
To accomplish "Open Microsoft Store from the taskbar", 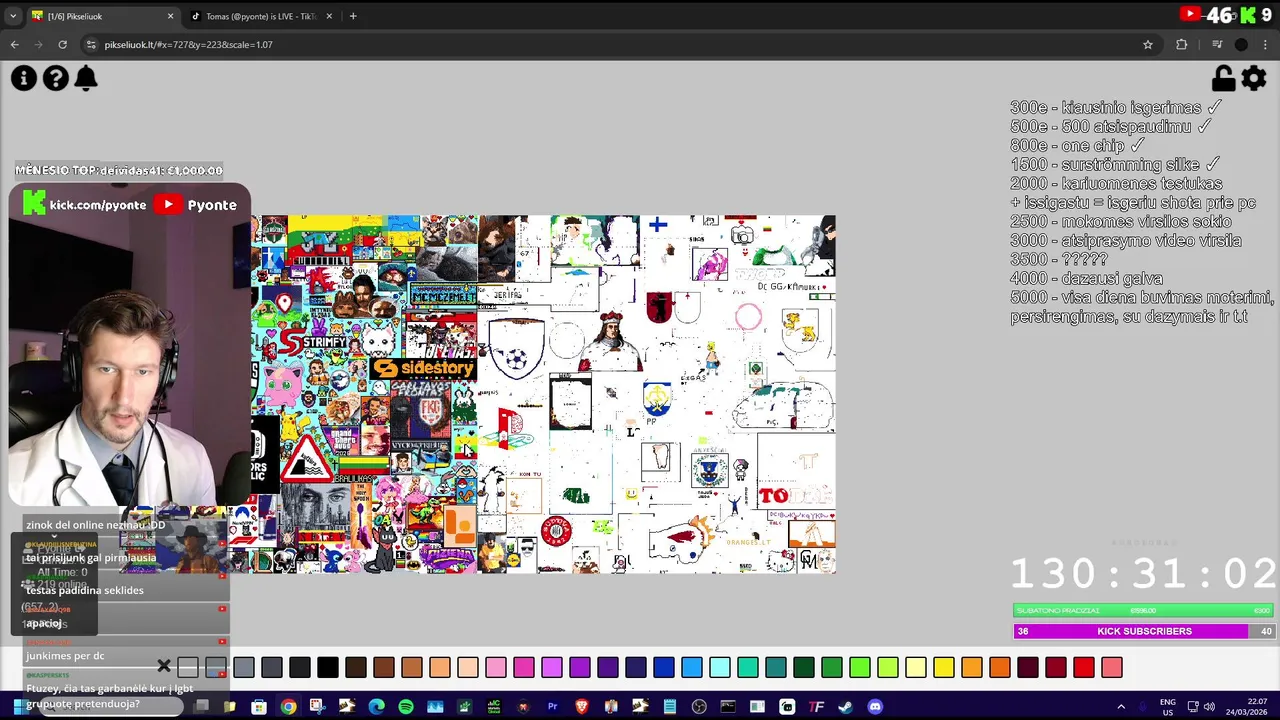I will tap(259, 707).
